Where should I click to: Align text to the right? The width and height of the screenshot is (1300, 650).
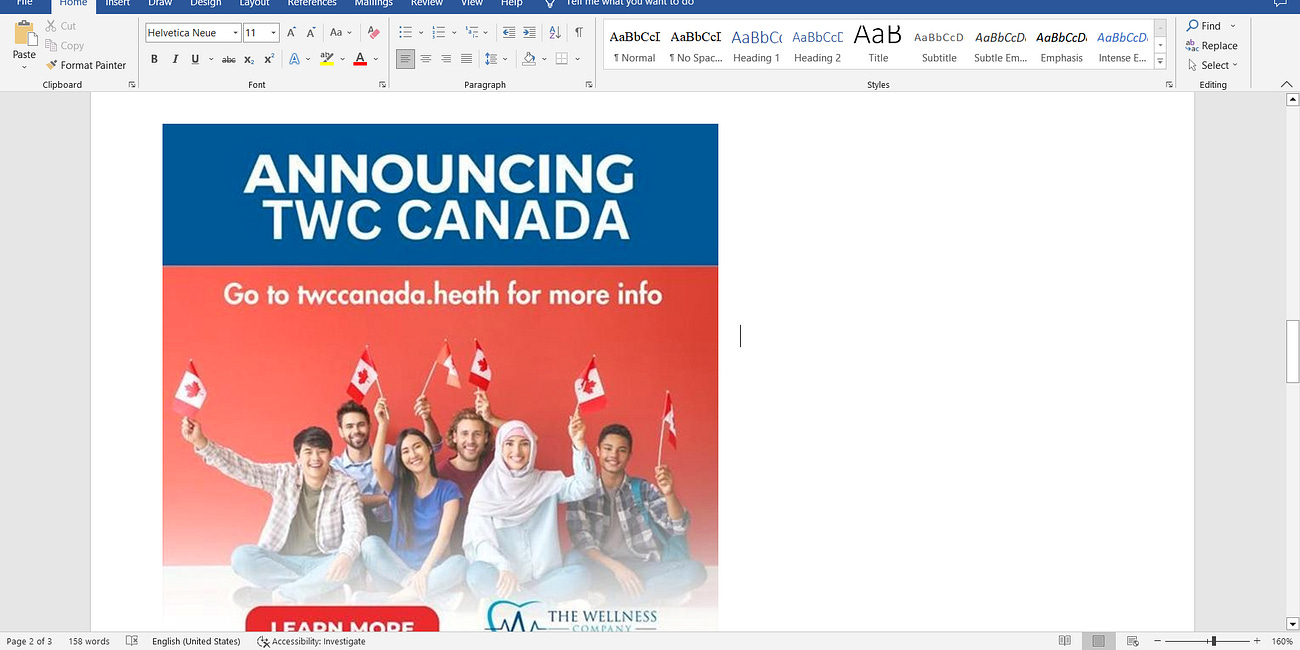pos(446,59)
